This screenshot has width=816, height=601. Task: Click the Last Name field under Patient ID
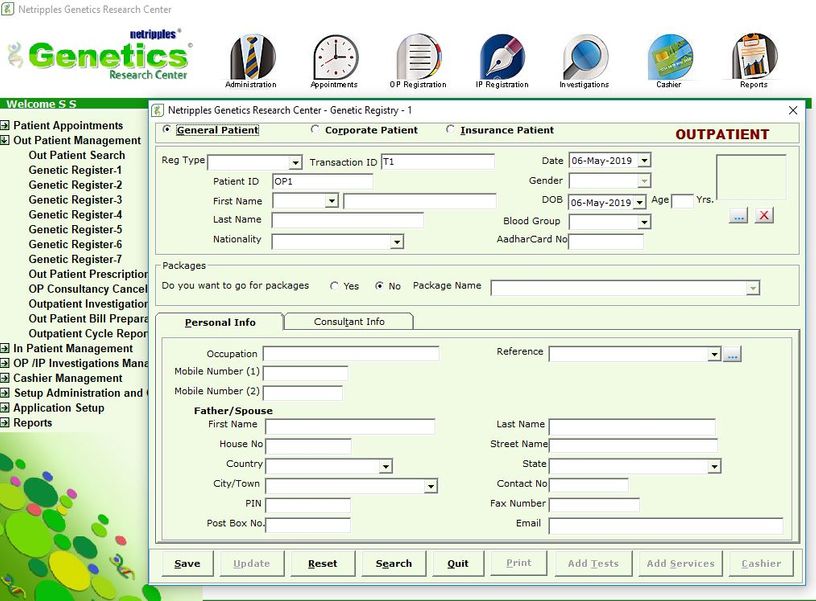point(348,221)
